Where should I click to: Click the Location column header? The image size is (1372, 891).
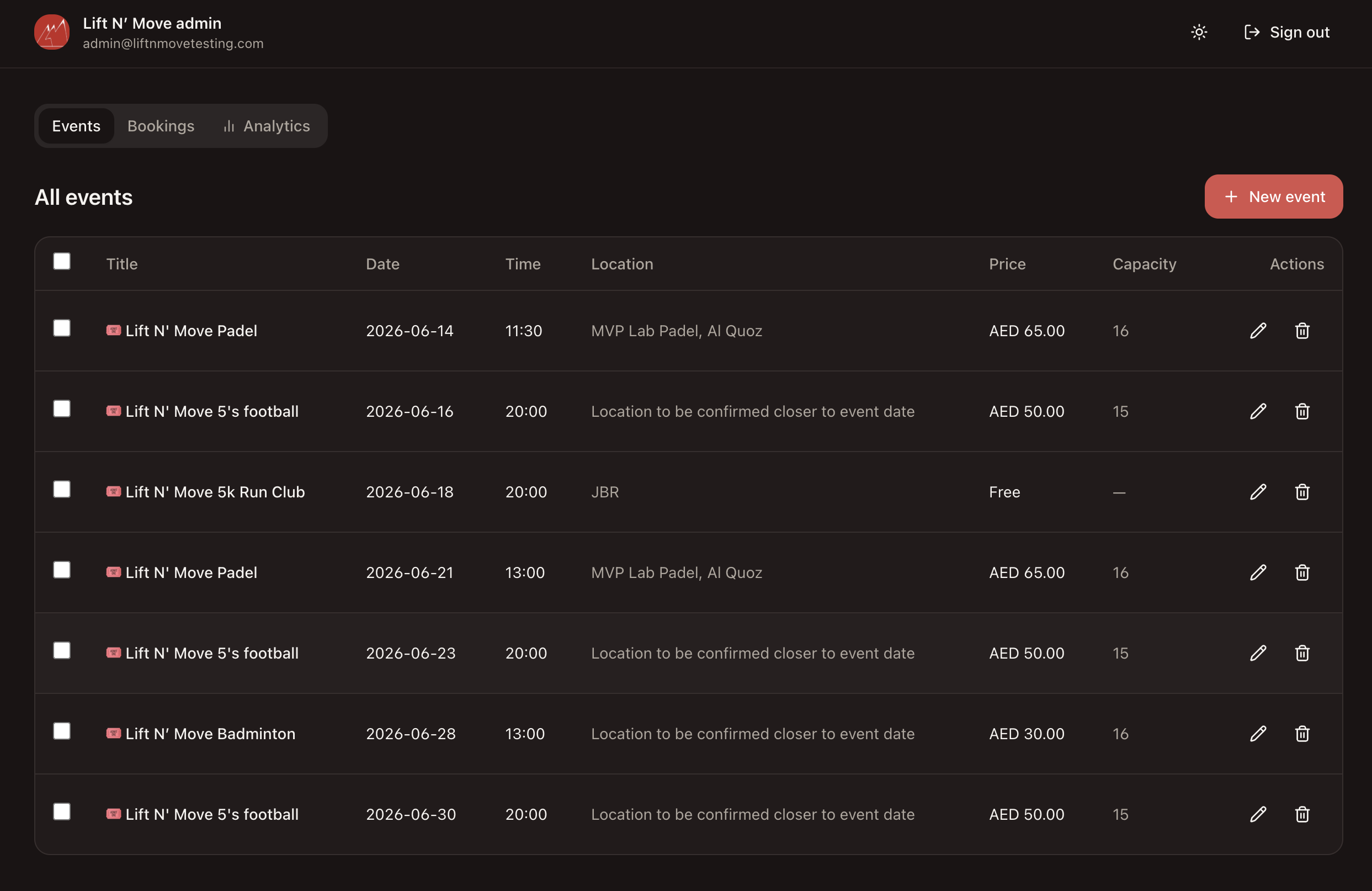point(622,264)
